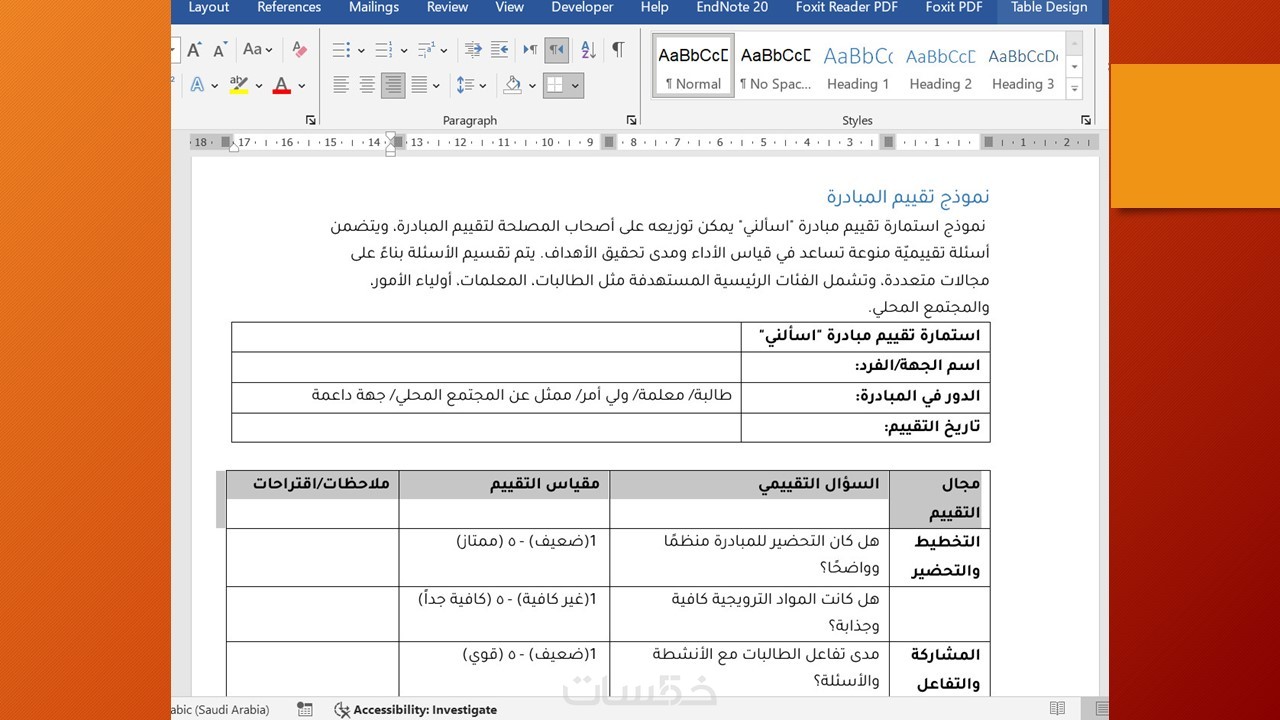Screen dimensions: 1280x720
Task: Expand the numbering library dropdown
Action: coord(404,50)
